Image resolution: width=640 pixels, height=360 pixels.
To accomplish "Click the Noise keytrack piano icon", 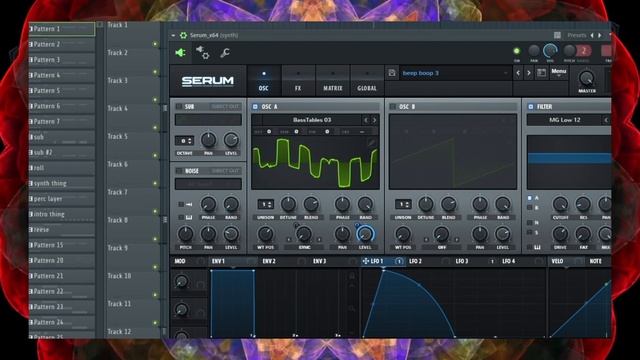I will pyautogui.click(x=189, y=218).
